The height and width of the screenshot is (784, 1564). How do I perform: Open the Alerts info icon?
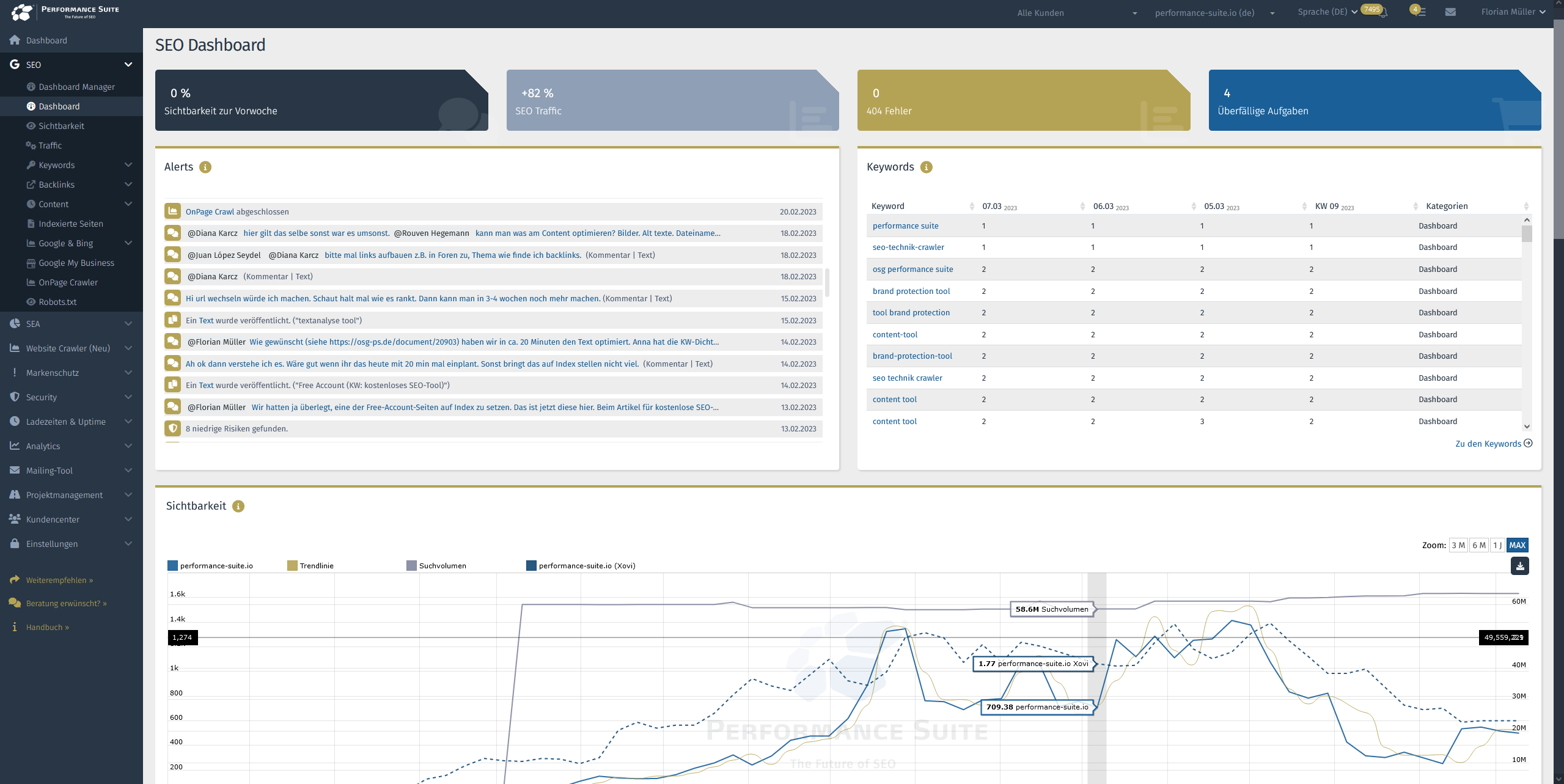pyautogui.click(x=206, y=167)
